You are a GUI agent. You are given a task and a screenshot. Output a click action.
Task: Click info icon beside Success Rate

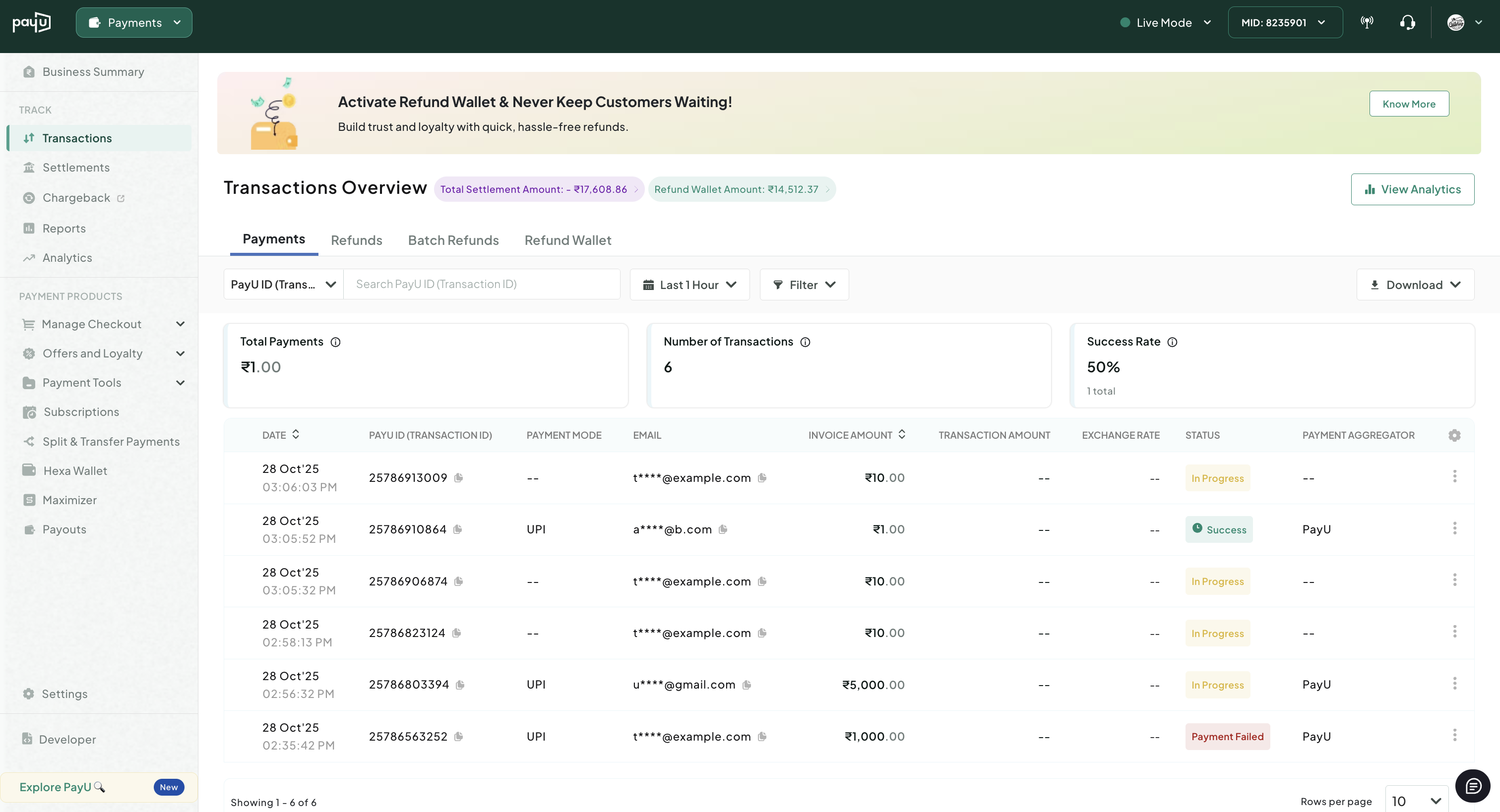(x=1172, y=342)
